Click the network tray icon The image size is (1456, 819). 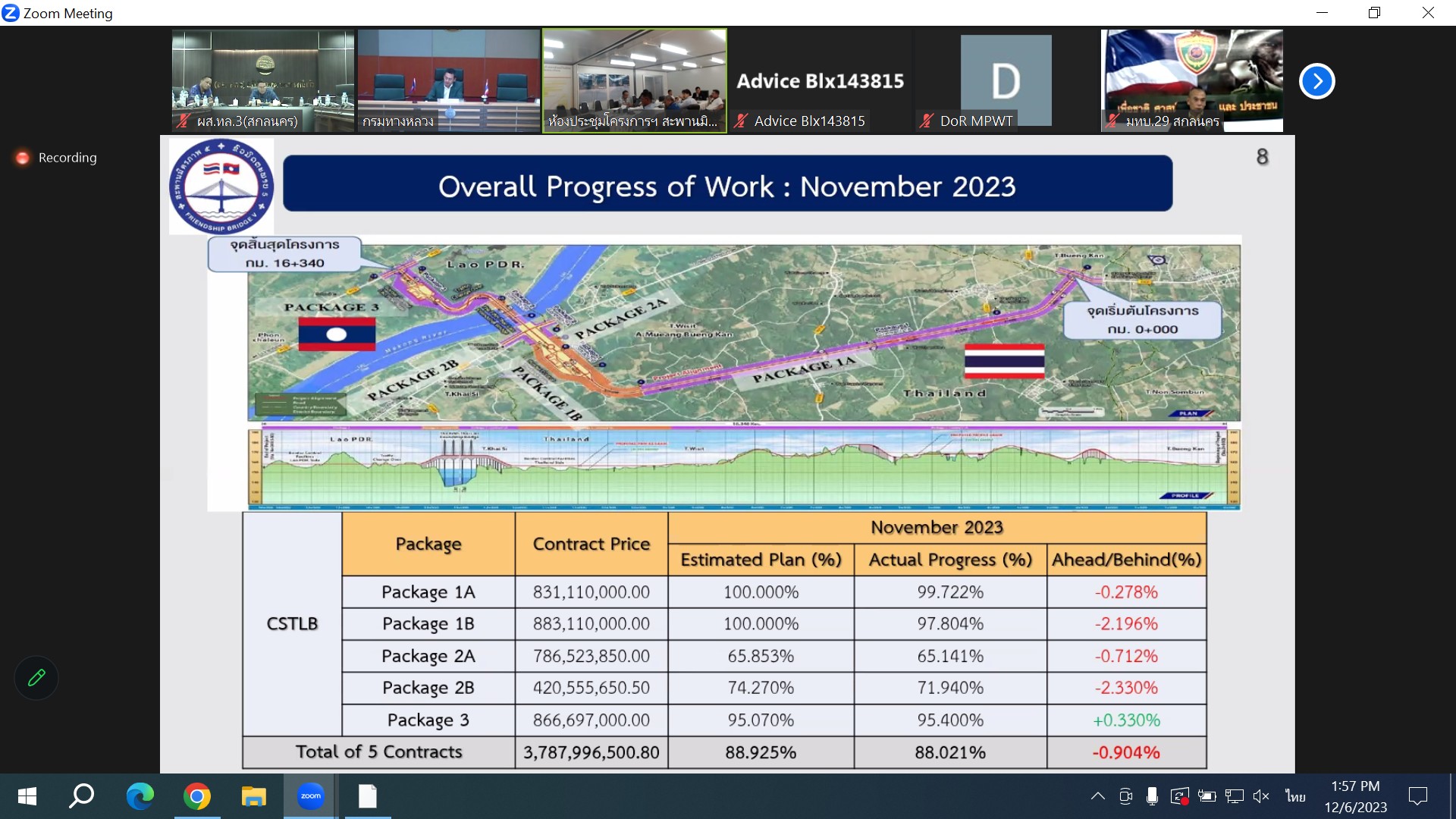click(1234, 796)
